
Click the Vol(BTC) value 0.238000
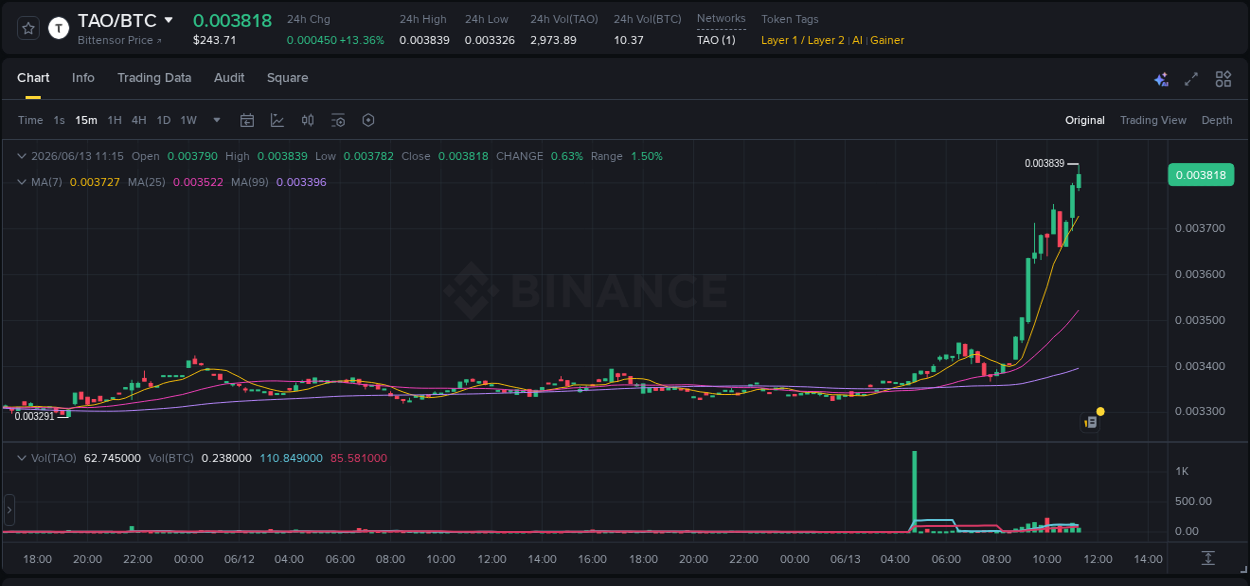(226, 458)
